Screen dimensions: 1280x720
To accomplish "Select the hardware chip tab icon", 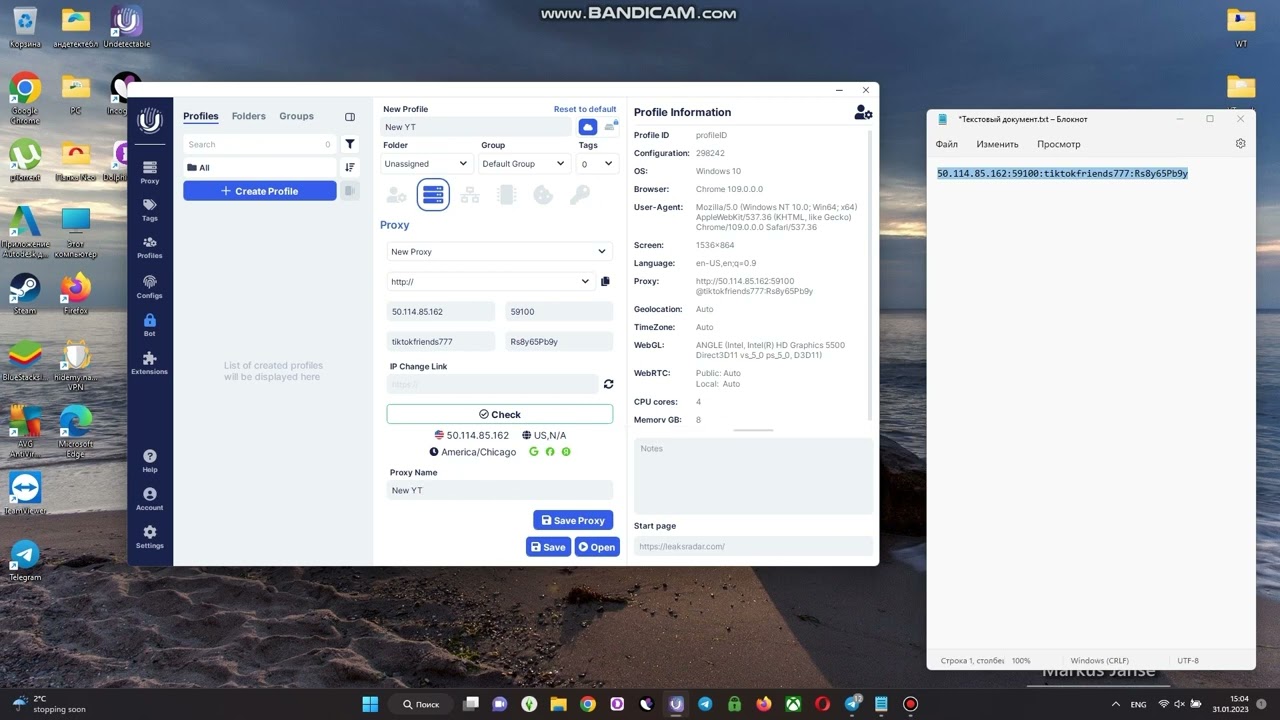I will coord(507,195).
